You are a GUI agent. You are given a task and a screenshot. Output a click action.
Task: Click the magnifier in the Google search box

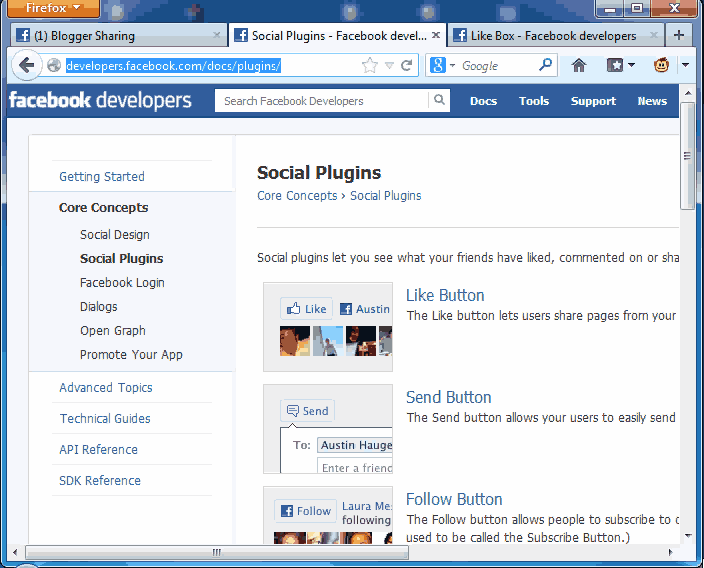click(545, 65)
